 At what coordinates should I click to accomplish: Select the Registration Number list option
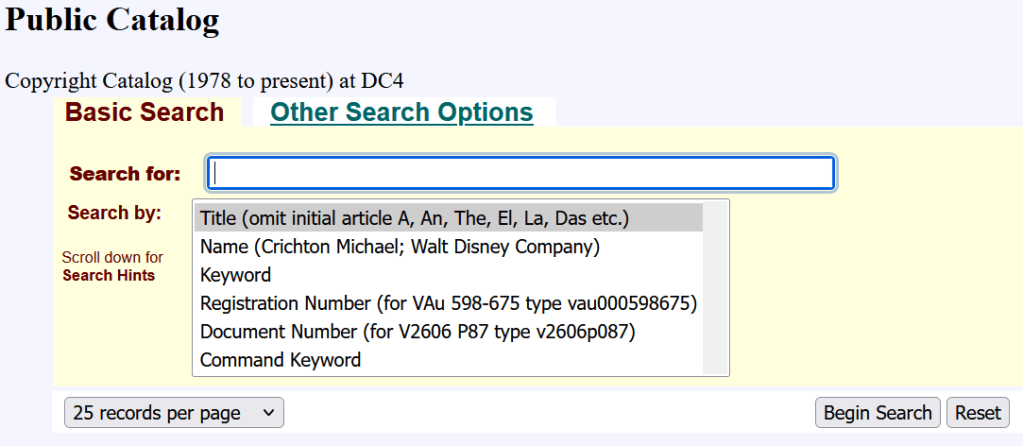click(448, 303)
